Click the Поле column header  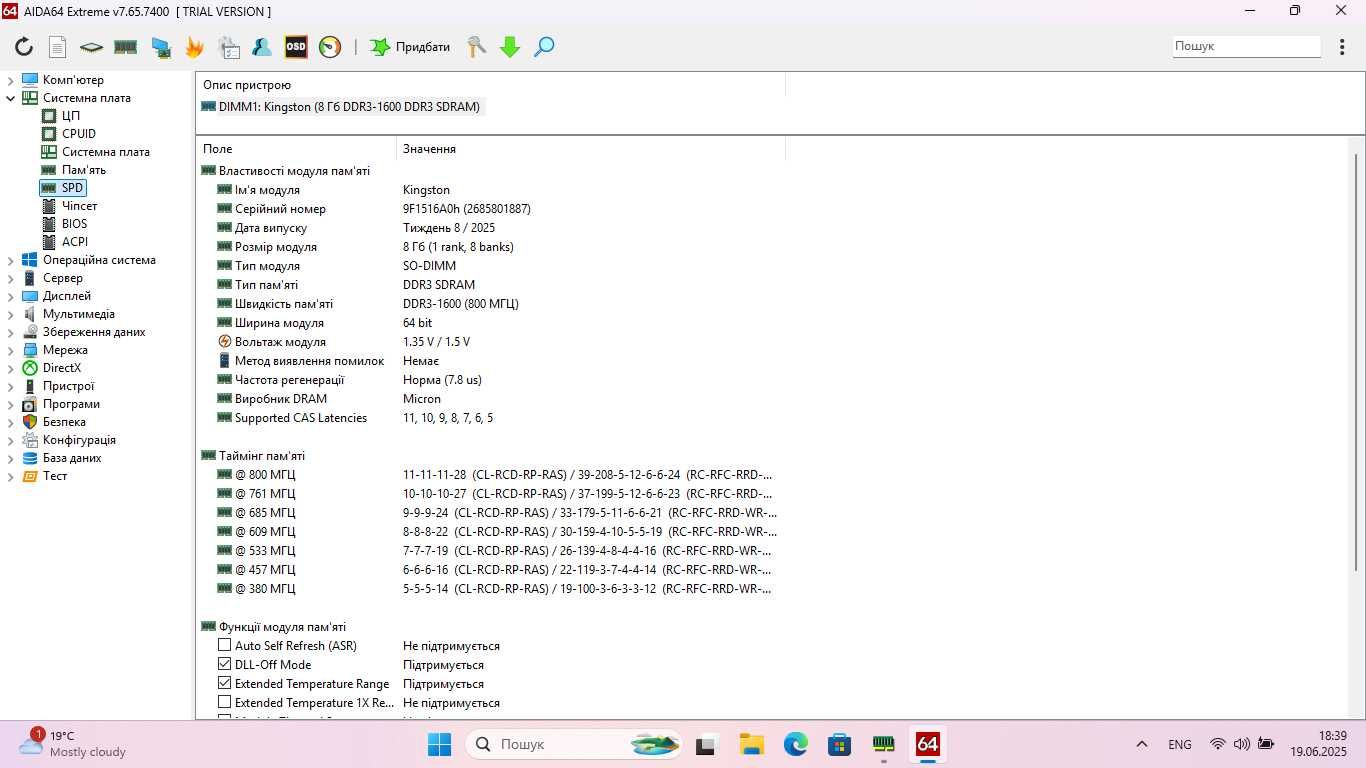pyautogui.click(x=296, y=148)
